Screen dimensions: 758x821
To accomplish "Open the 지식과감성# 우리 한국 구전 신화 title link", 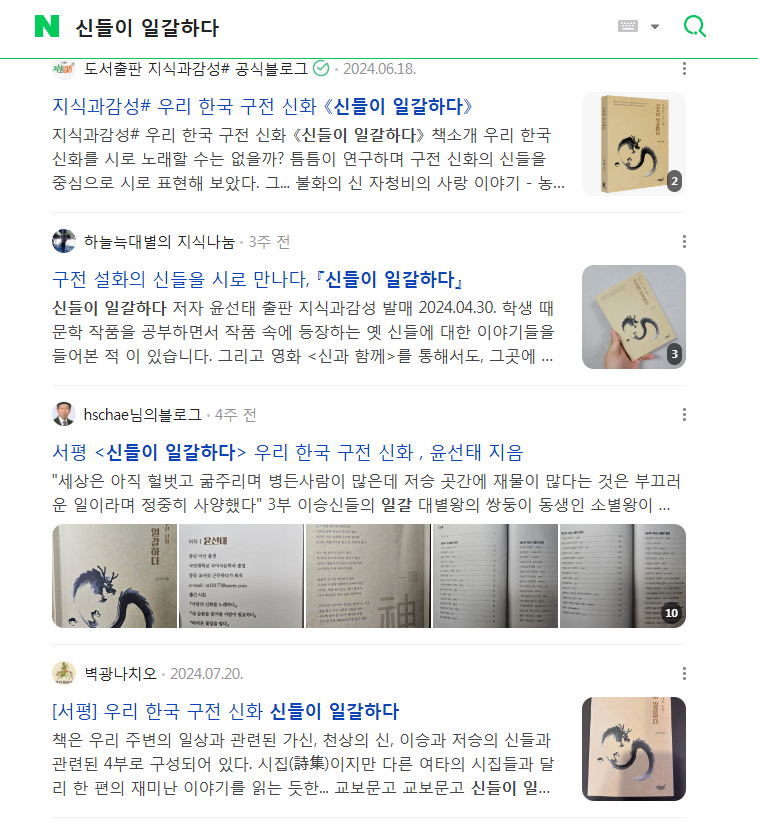I will [262, 106].
